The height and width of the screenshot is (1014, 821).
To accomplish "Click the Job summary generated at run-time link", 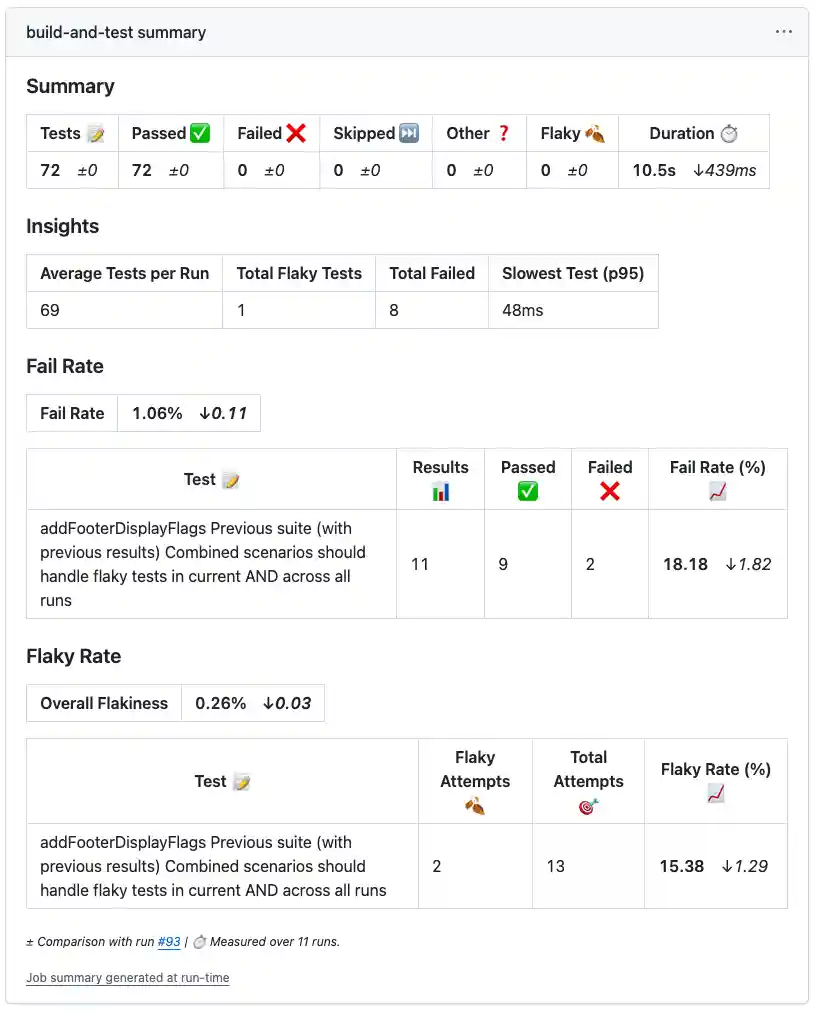I will tap(127, 978).
